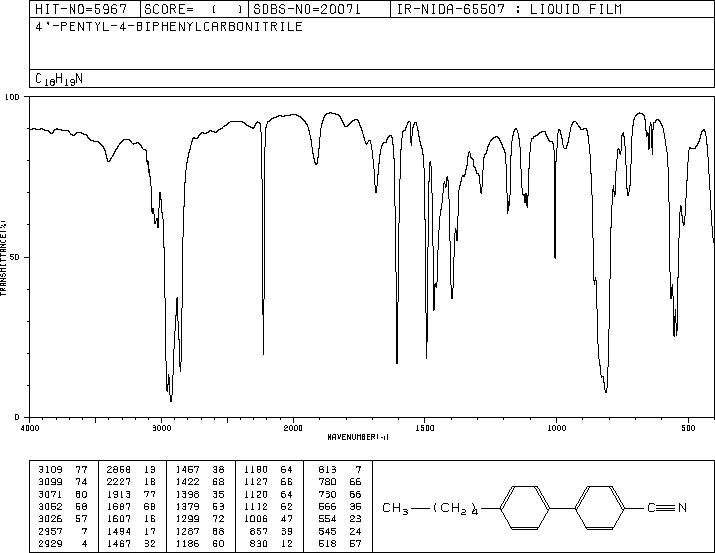Click the 3000 x-axis tick label

click(x=161, y=428)
